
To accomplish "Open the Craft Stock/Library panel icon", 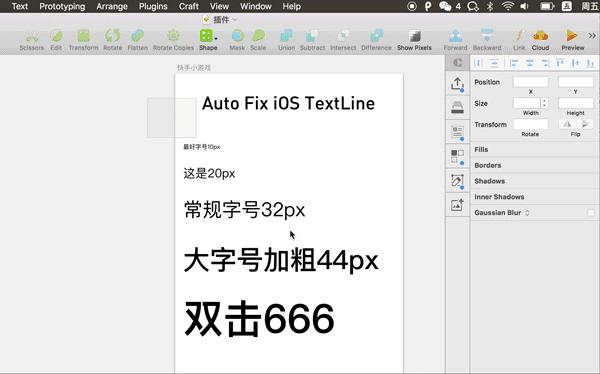I will click(457, 108).
